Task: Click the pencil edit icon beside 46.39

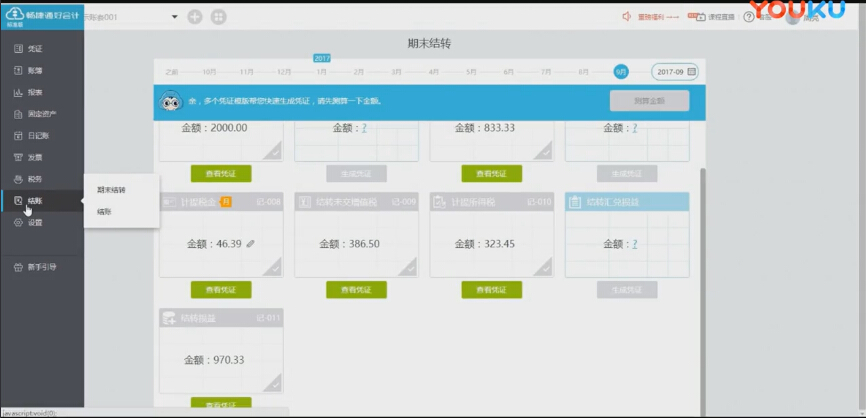Action: [251, 243]
